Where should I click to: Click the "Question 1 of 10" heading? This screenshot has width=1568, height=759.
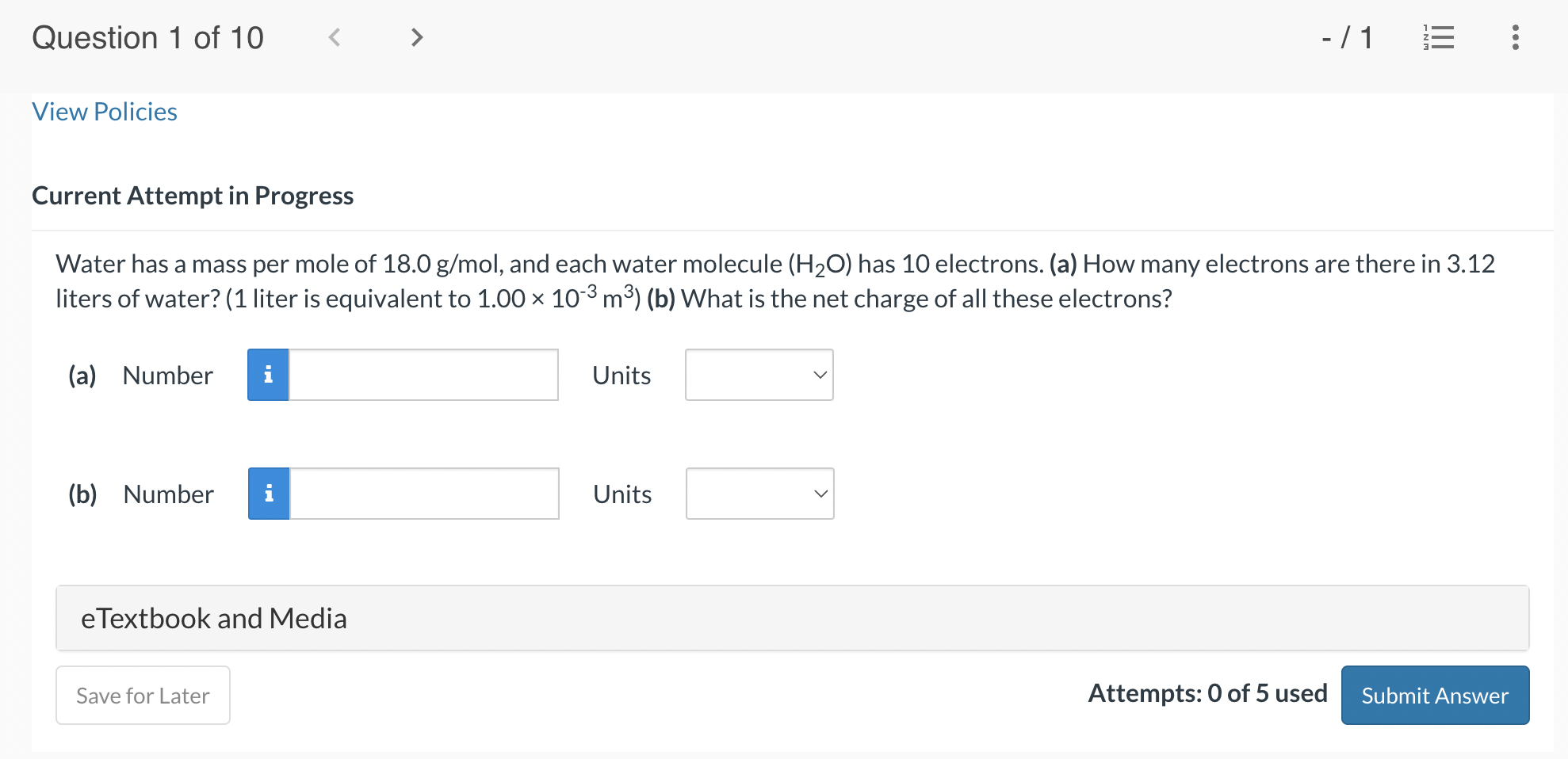point(148,38)
